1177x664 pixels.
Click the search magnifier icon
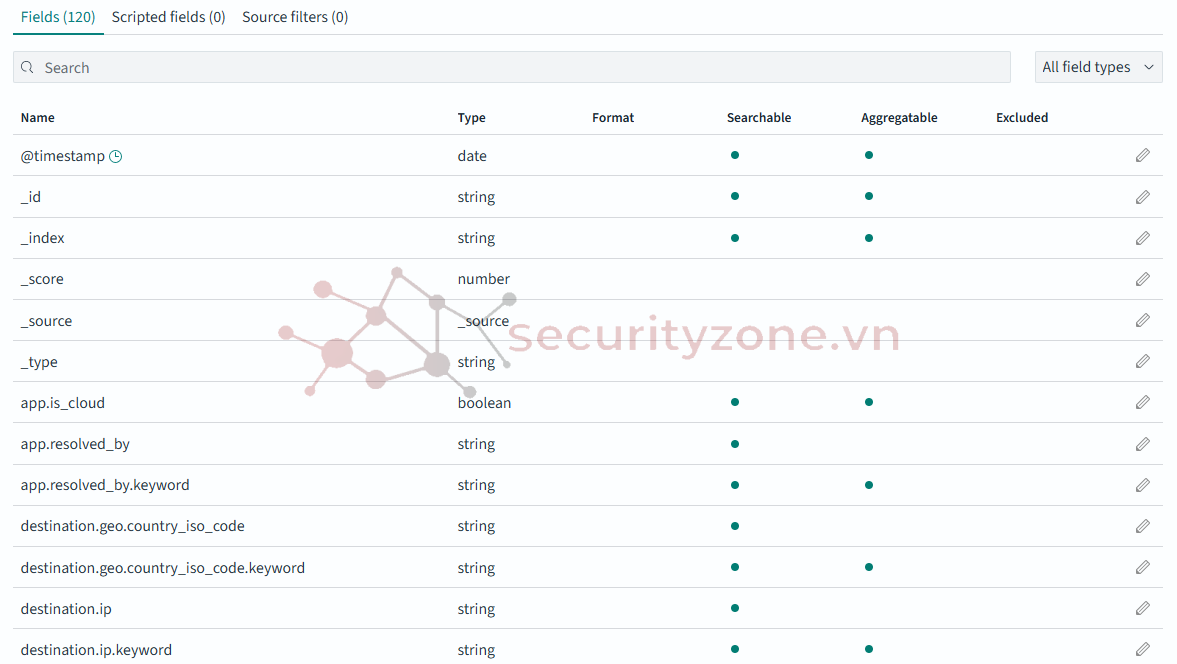tap(28, 67)
